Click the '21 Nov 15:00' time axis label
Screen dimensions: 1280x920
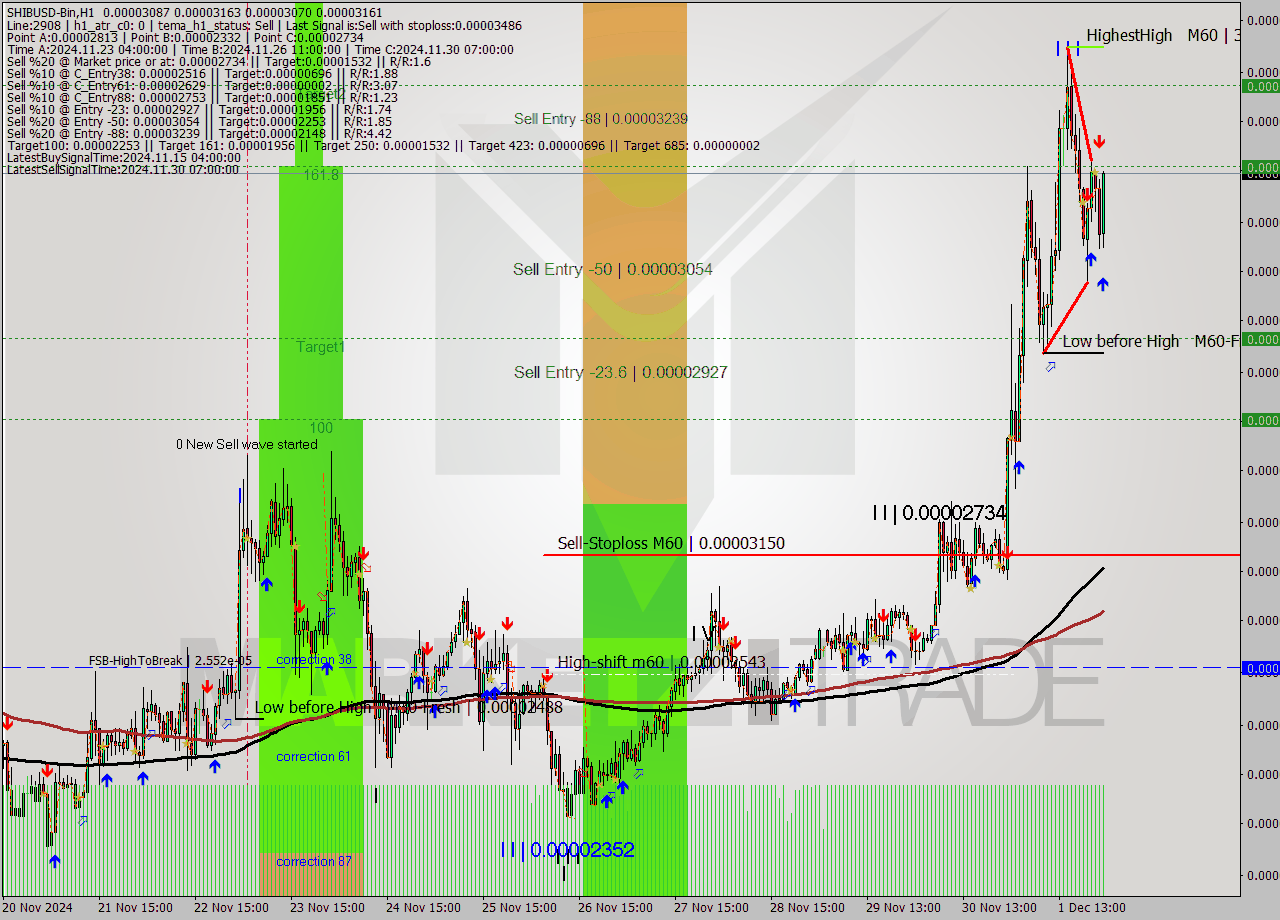click(x=135, y=908)
